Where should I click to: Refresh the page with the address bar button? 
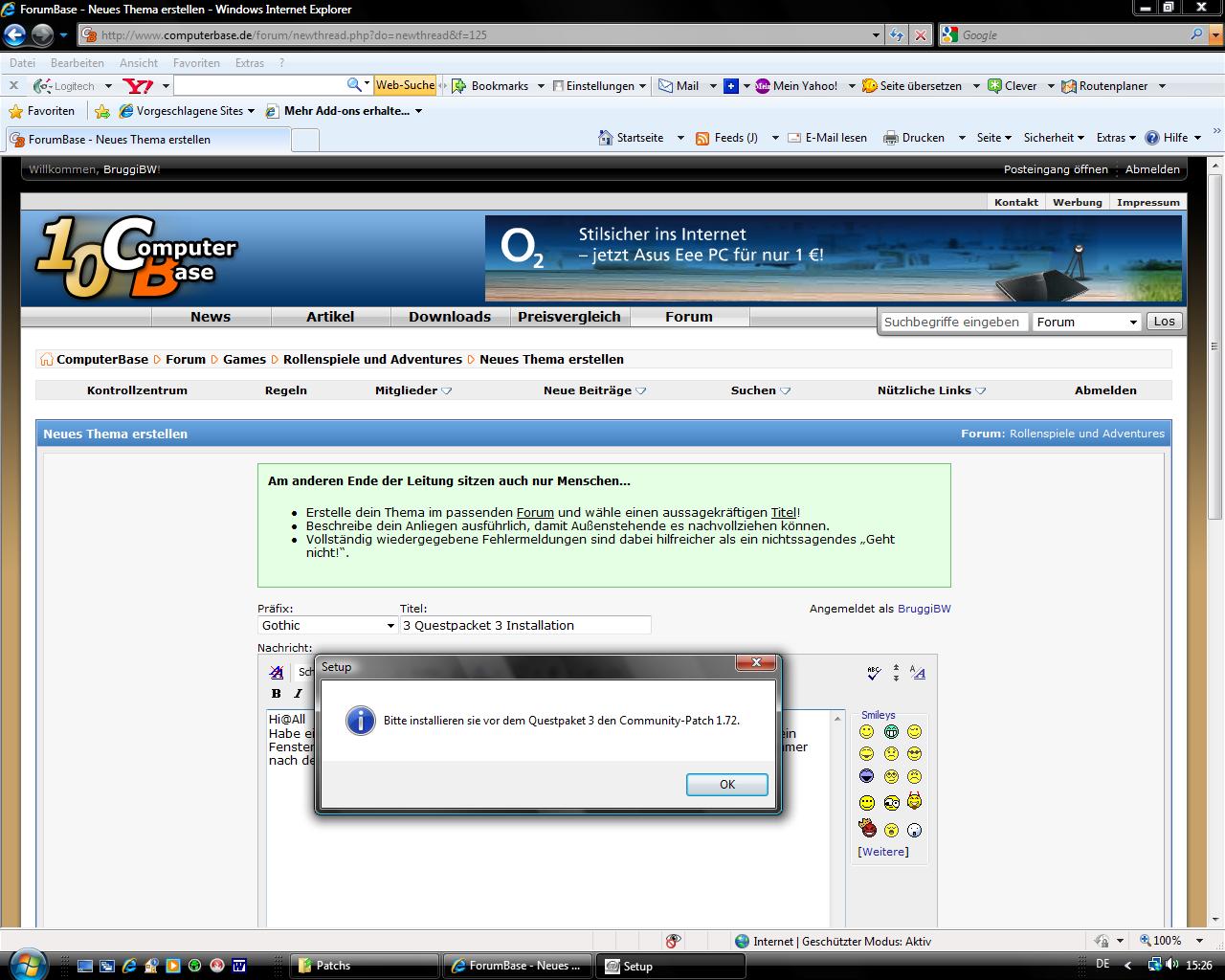[x=896, y=35]
